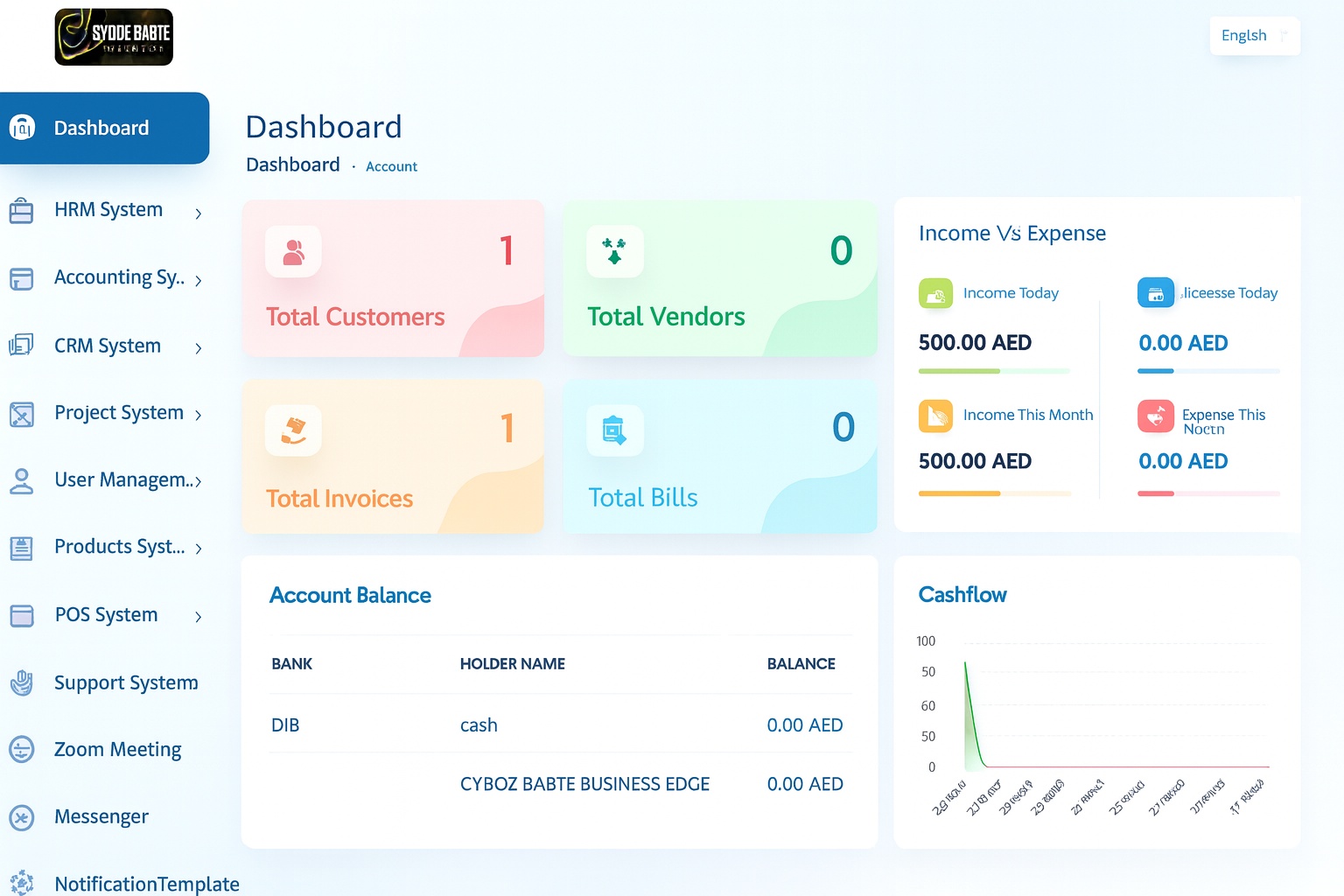Screen dimensions: 1344x896
Task: Open NotificationTemplate in the sidebar
Action: [x=146, y=884]
